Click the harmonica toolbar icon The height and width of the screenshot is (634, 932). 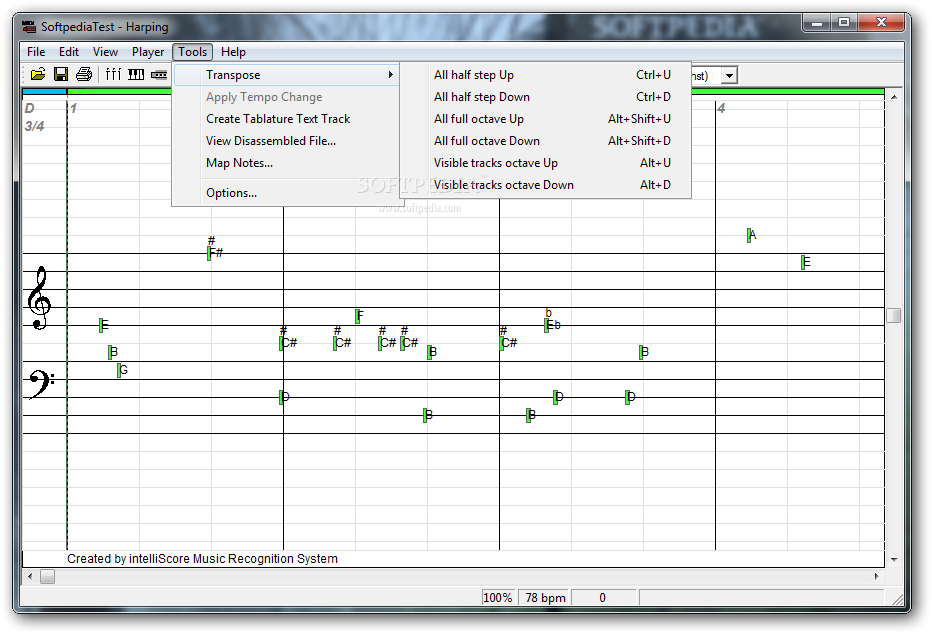click(x=159, y=75)
